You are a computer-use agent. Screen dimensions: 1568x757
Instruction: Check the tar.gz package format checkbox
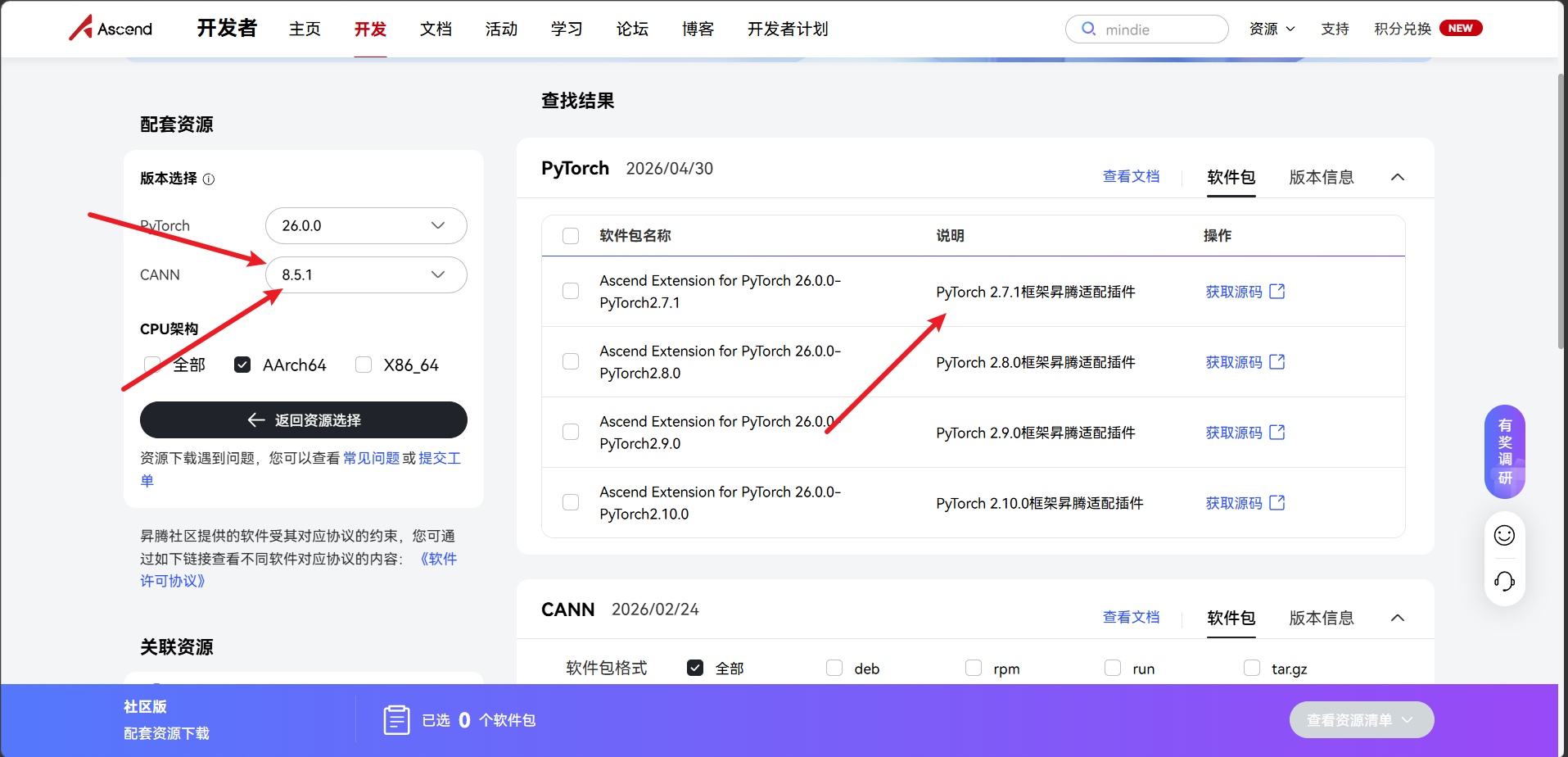pos(1252,668)
